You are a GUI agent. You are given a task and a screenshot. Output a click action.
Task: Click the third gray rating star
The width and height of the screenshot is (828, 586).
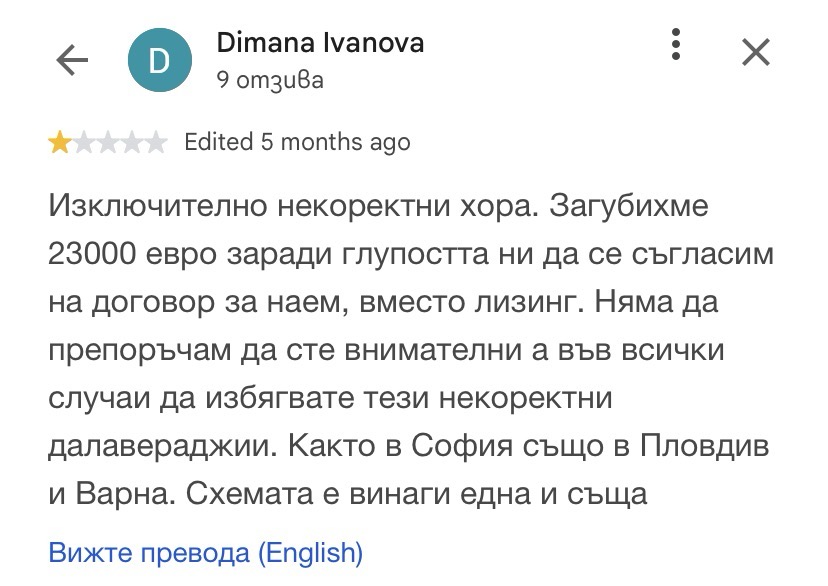pyautogui.click(x=108, y=143)
